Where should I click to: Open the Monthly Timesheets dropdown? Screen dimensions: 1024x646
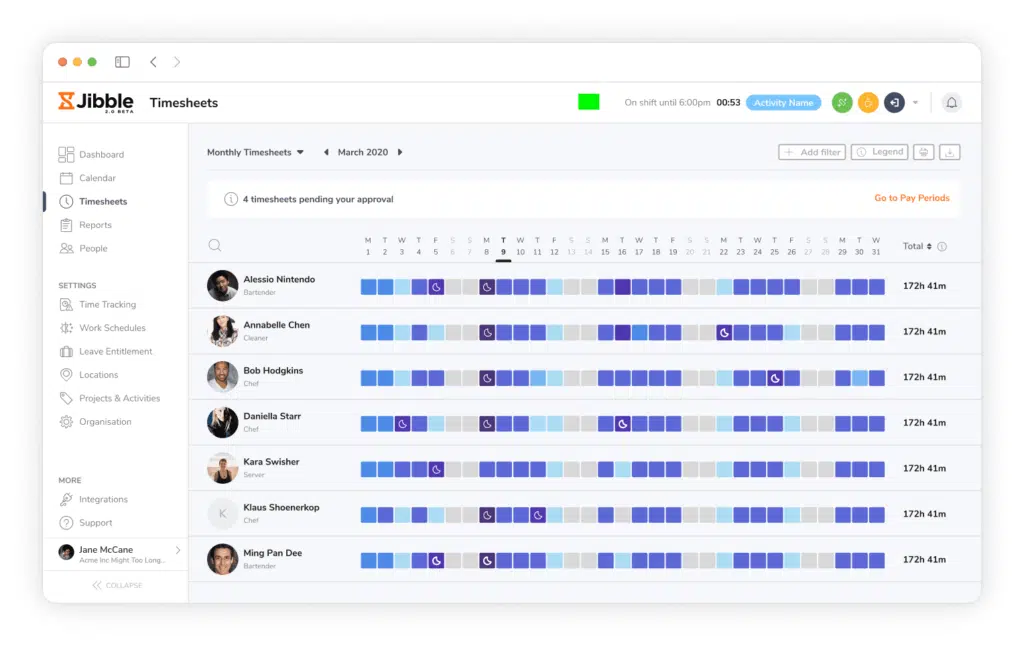point(255,153)
